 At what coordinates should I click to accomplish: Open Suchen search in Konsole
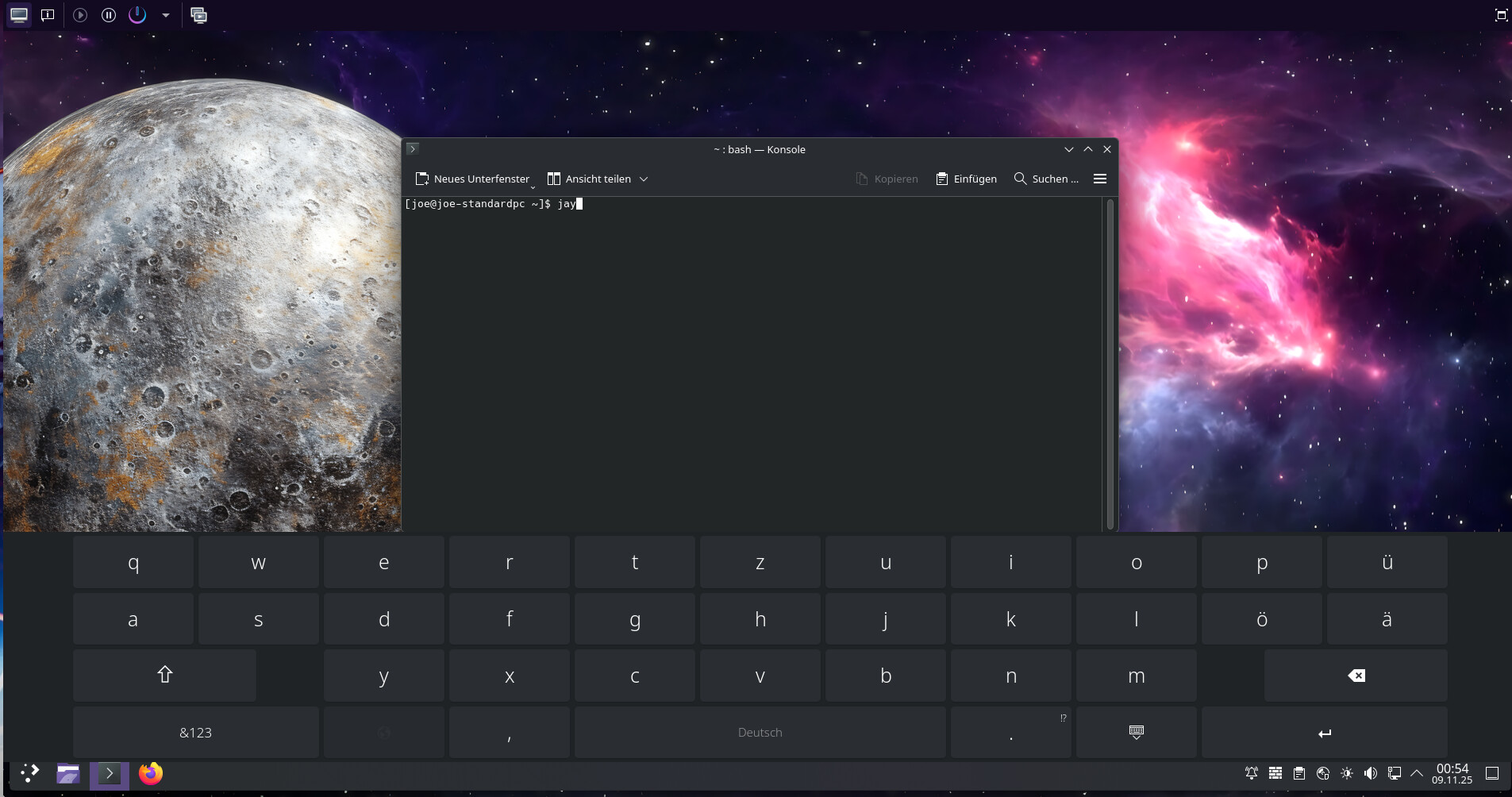click(x=1046, y=179)
